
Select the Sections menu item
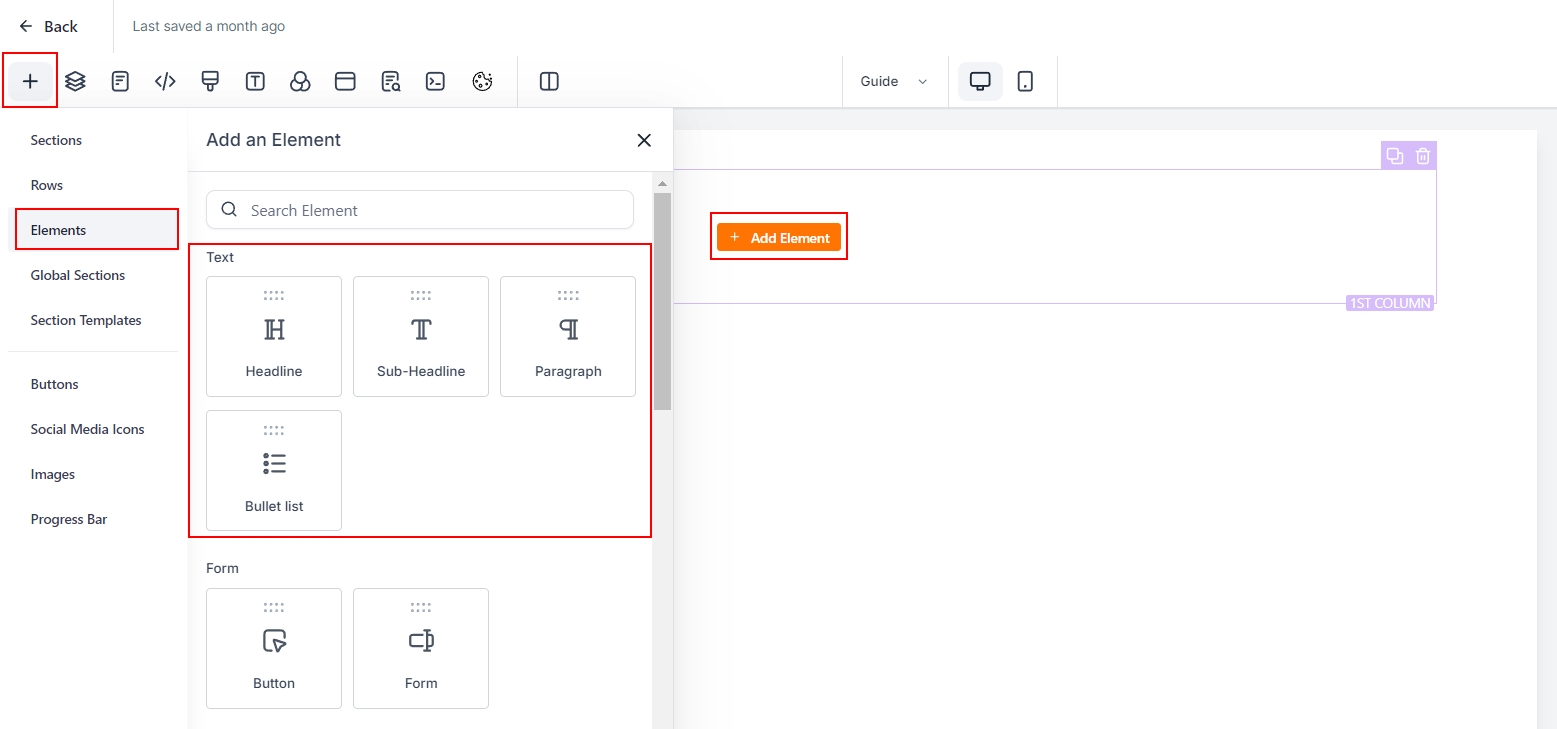56,140
